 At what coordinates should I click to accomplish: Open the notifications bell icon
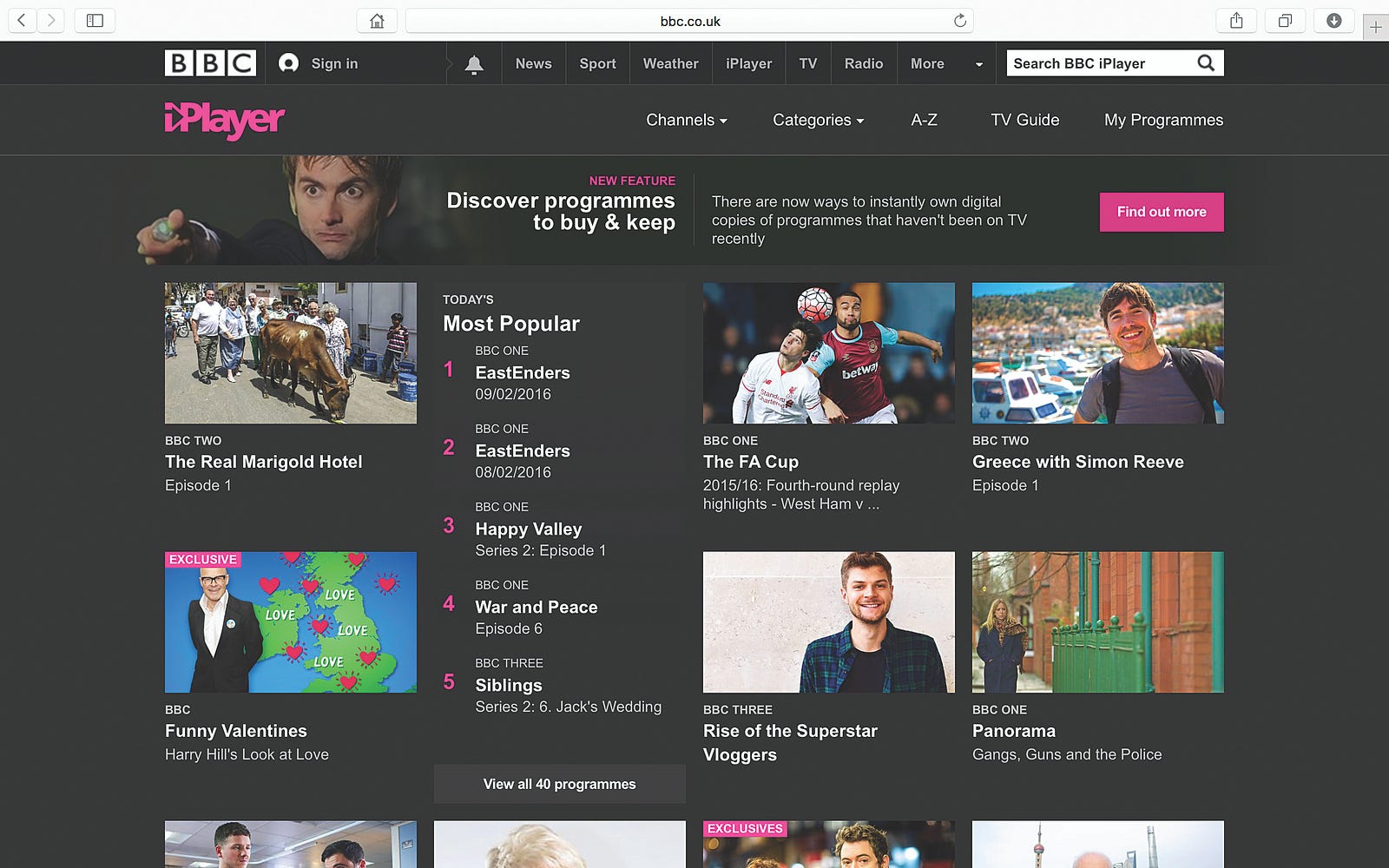(x=474, y=64)
